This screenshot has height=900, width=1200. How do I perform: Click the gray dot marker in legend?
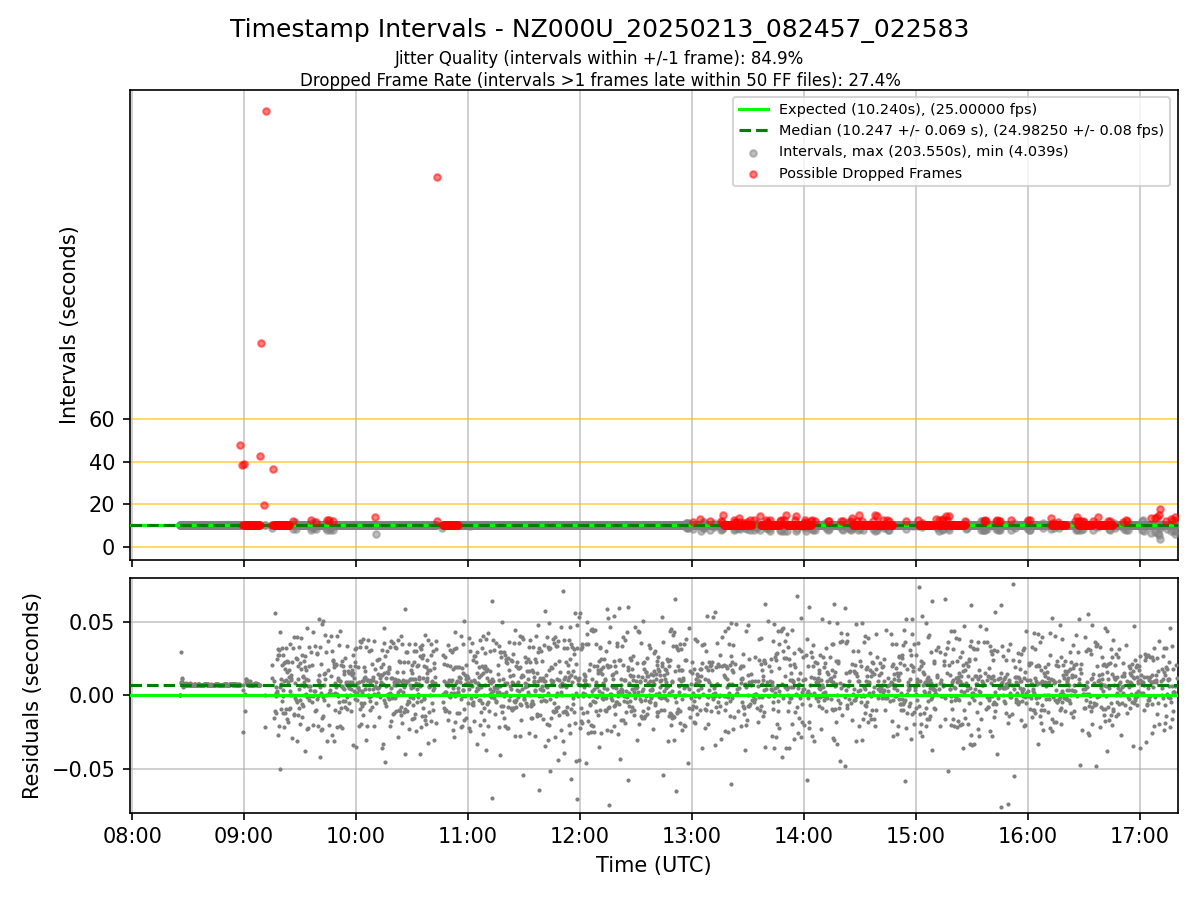(754, 152)
